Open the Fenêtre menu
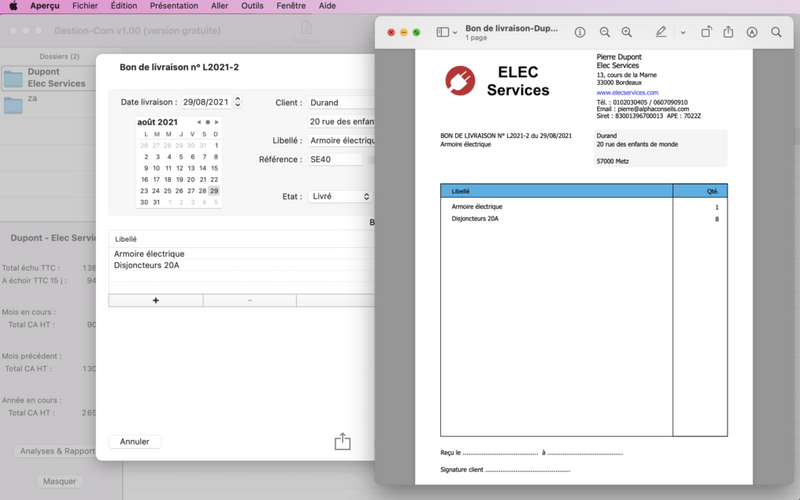Image resolution: width=800 pixels, height=500 pixels. point(291,6)
